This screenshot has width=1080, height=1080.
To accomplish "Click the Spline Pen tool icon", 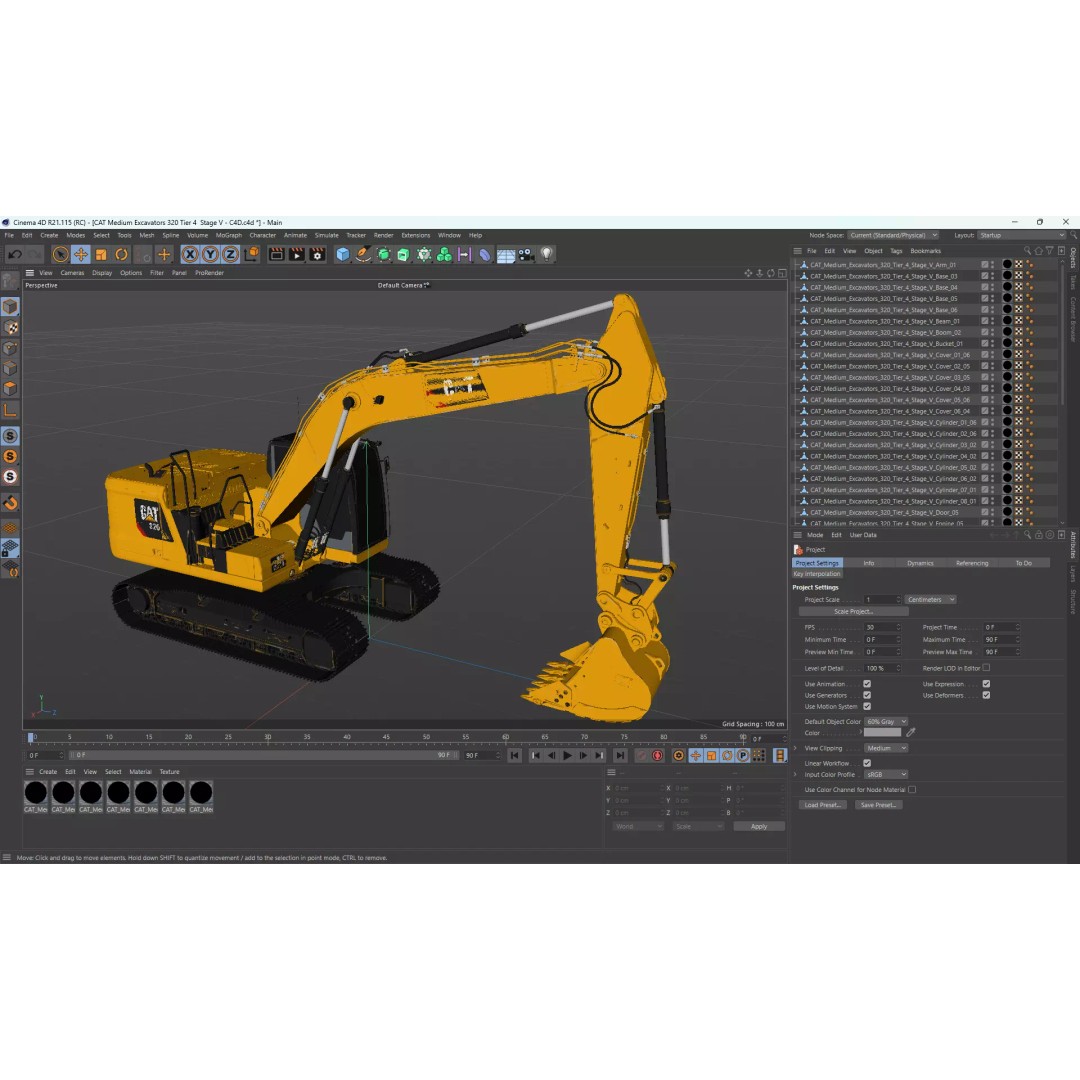I will pyautogui.click(x=363, y=255).
